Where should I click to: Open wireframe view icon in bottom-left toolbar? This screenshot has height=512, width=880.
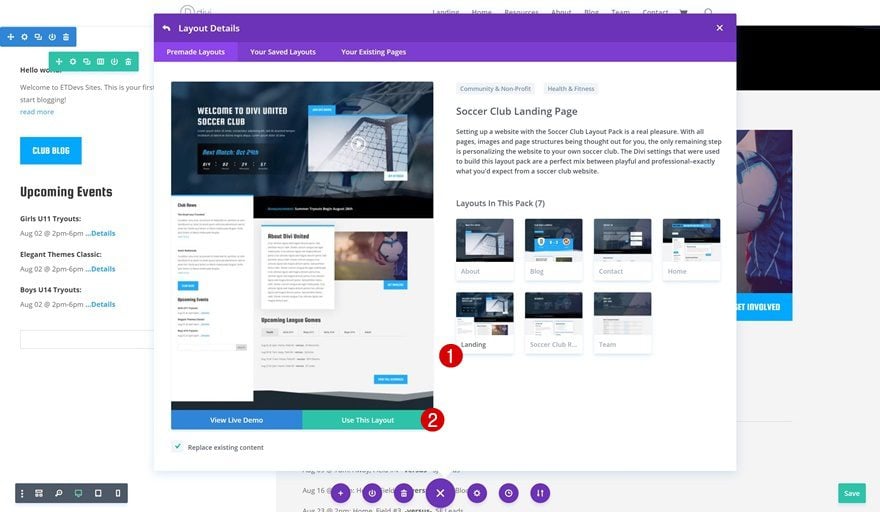[39, 493]
